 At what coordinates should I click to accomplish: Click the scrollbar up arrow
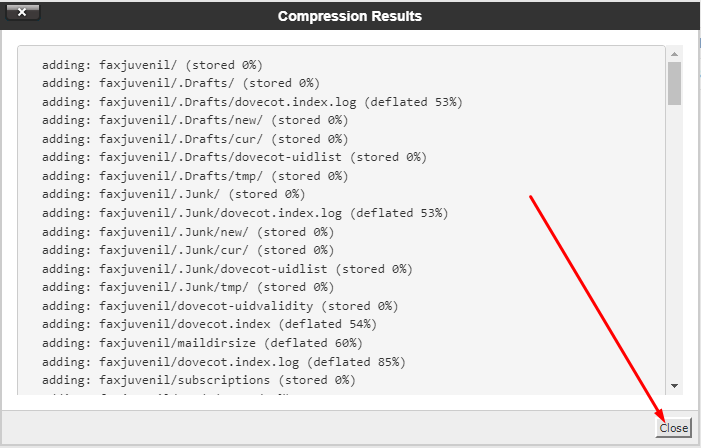[674, 53]
